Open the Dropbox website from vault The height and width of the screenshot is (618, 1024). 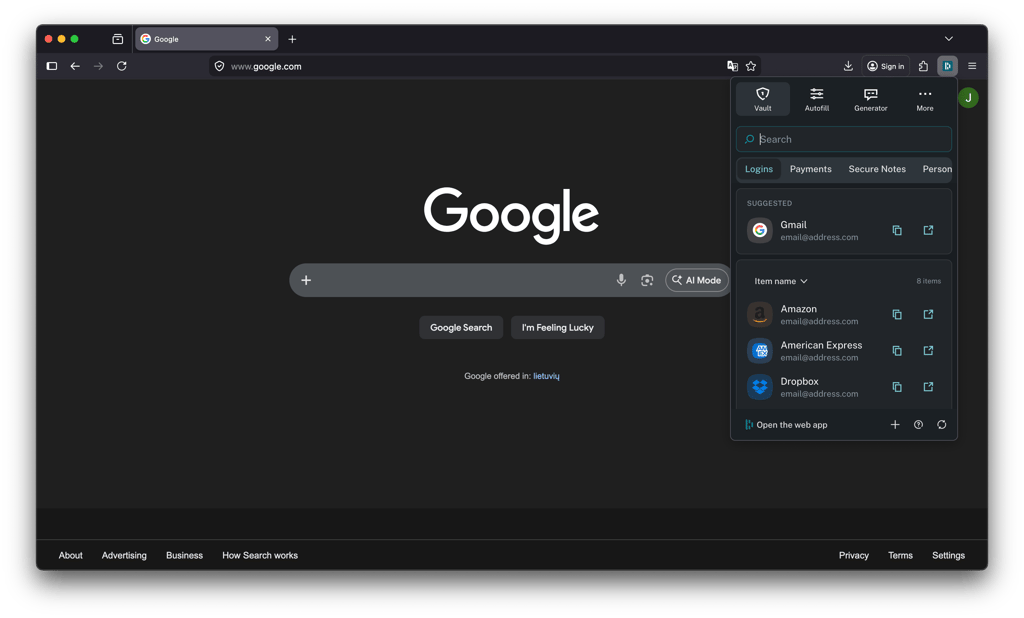pos(928,387)
